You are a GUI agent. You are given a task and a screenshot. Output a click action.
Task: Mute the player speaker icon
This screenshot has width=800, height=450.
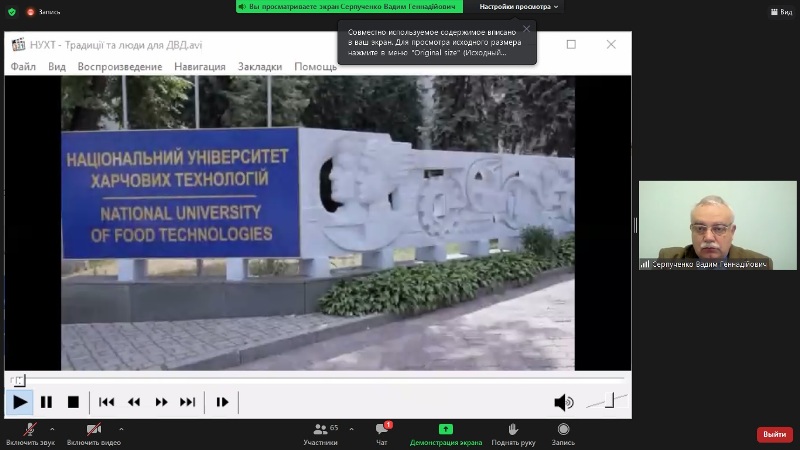click(x=564, y=403)
